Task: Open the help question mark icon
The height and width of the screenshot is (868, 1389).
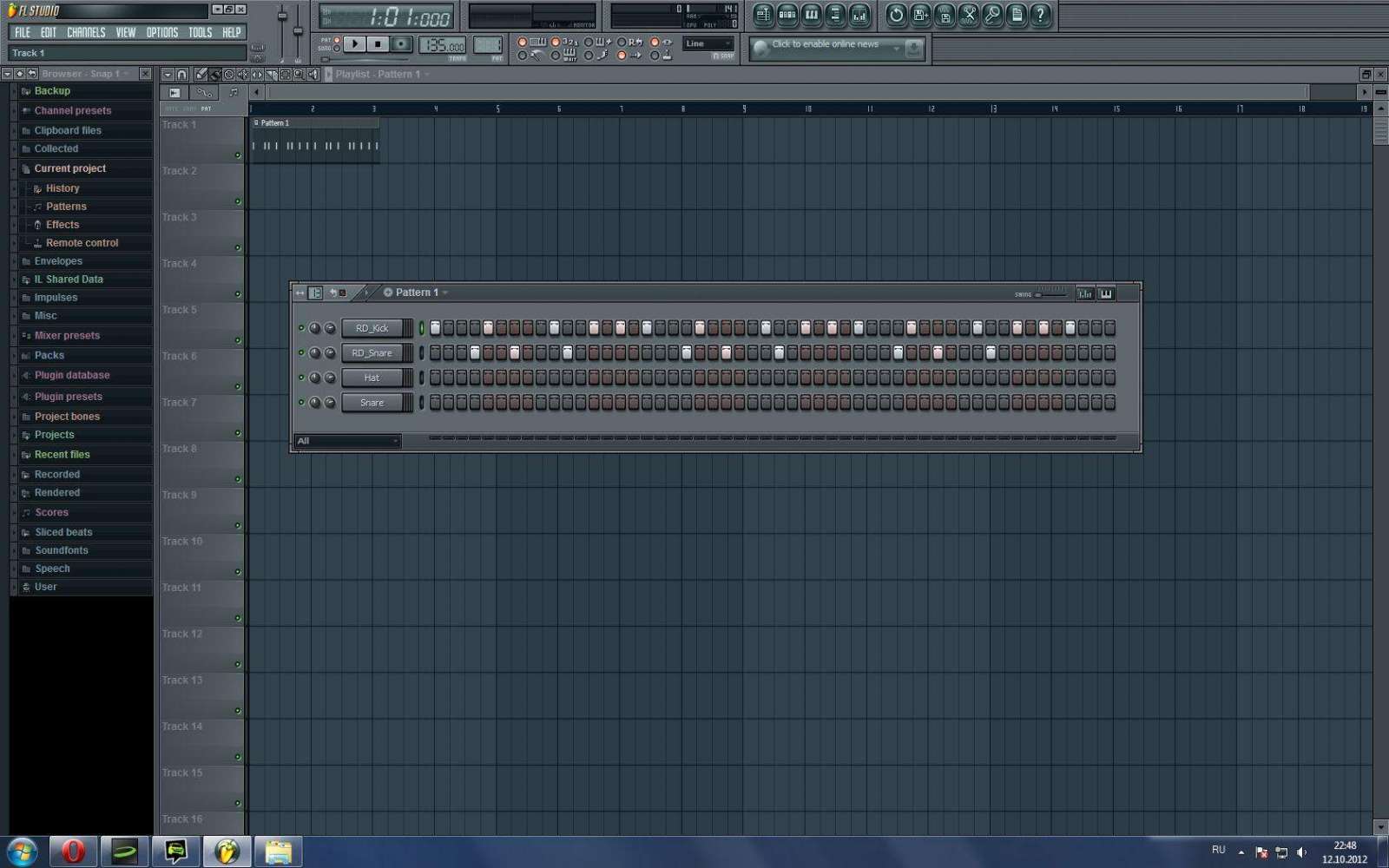Action: (1040, 15)
